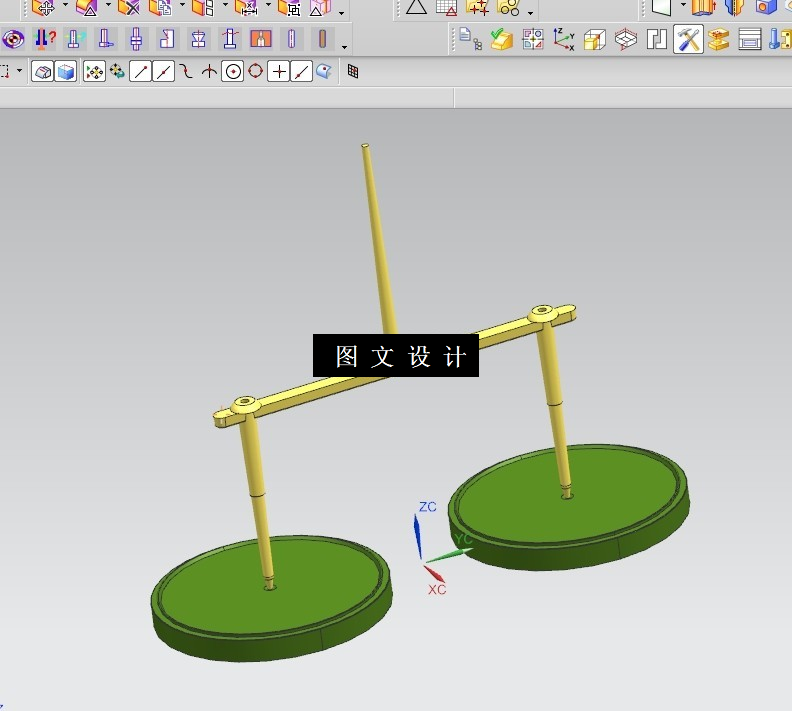
Task: Toggle Arc Center snap
Action: (232, 72)
